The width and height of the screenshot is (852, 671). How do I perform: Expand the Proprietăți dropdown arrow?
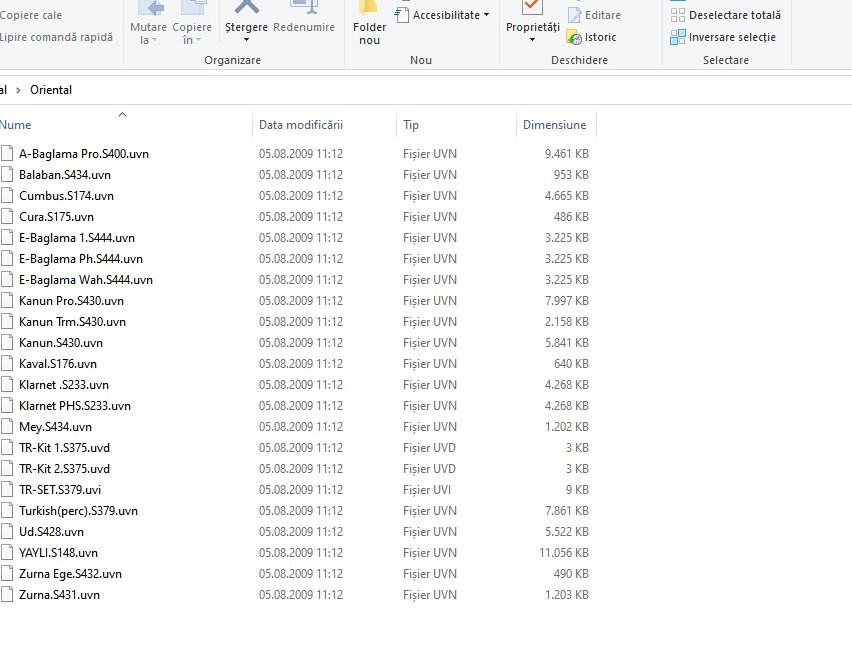[x=532, y=40]
